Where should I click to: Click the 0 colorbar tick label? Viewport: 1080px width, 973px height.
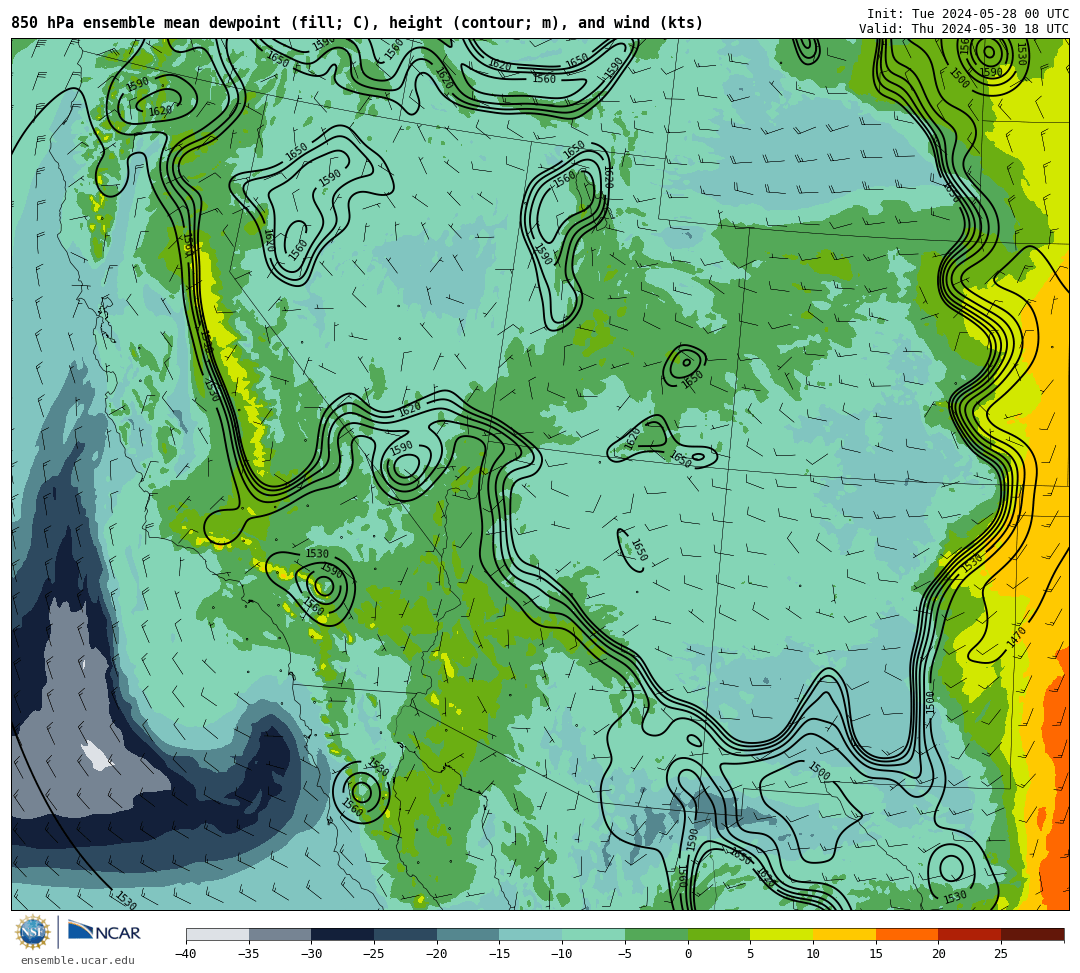coord(688,954)
